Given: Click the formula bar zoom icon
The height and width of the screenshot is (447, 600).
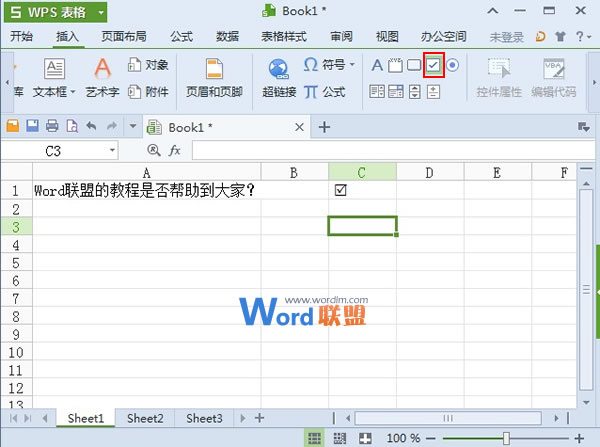Looking at the screenshot, I should click(153, 150).
